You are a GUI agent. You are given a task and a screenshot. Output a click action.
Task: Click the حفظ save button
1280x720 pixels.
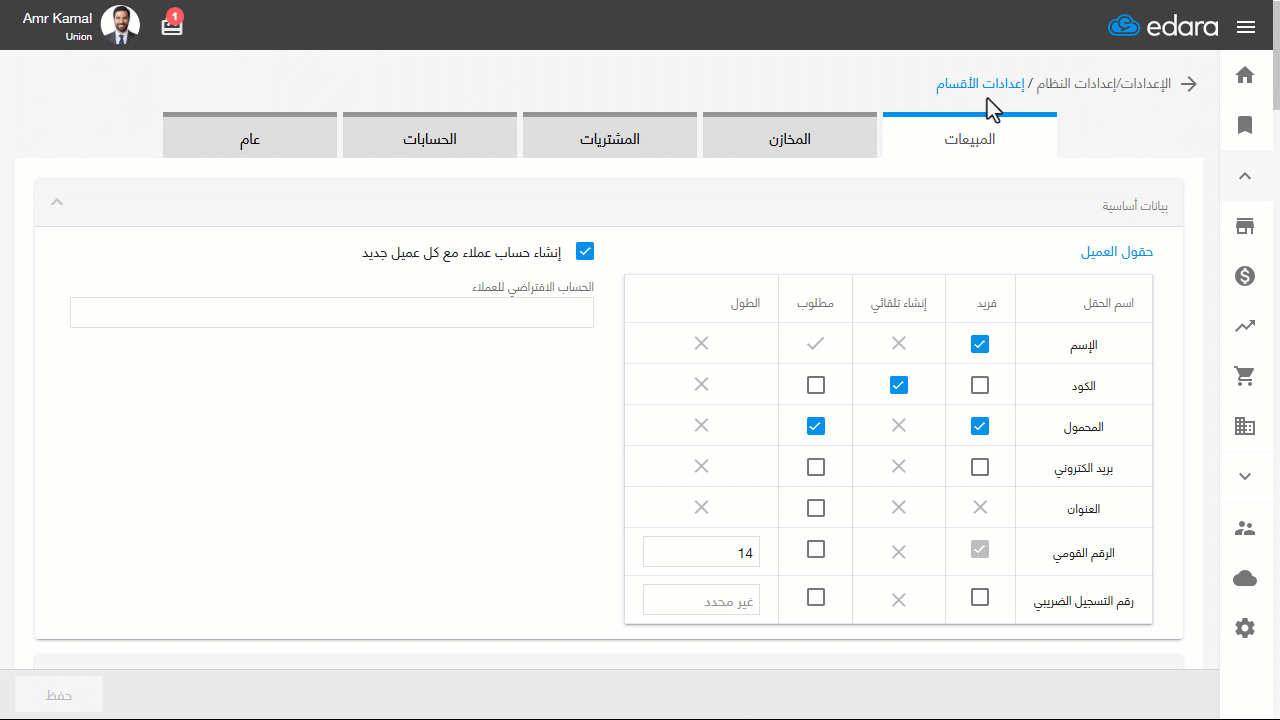coord(59,695)
